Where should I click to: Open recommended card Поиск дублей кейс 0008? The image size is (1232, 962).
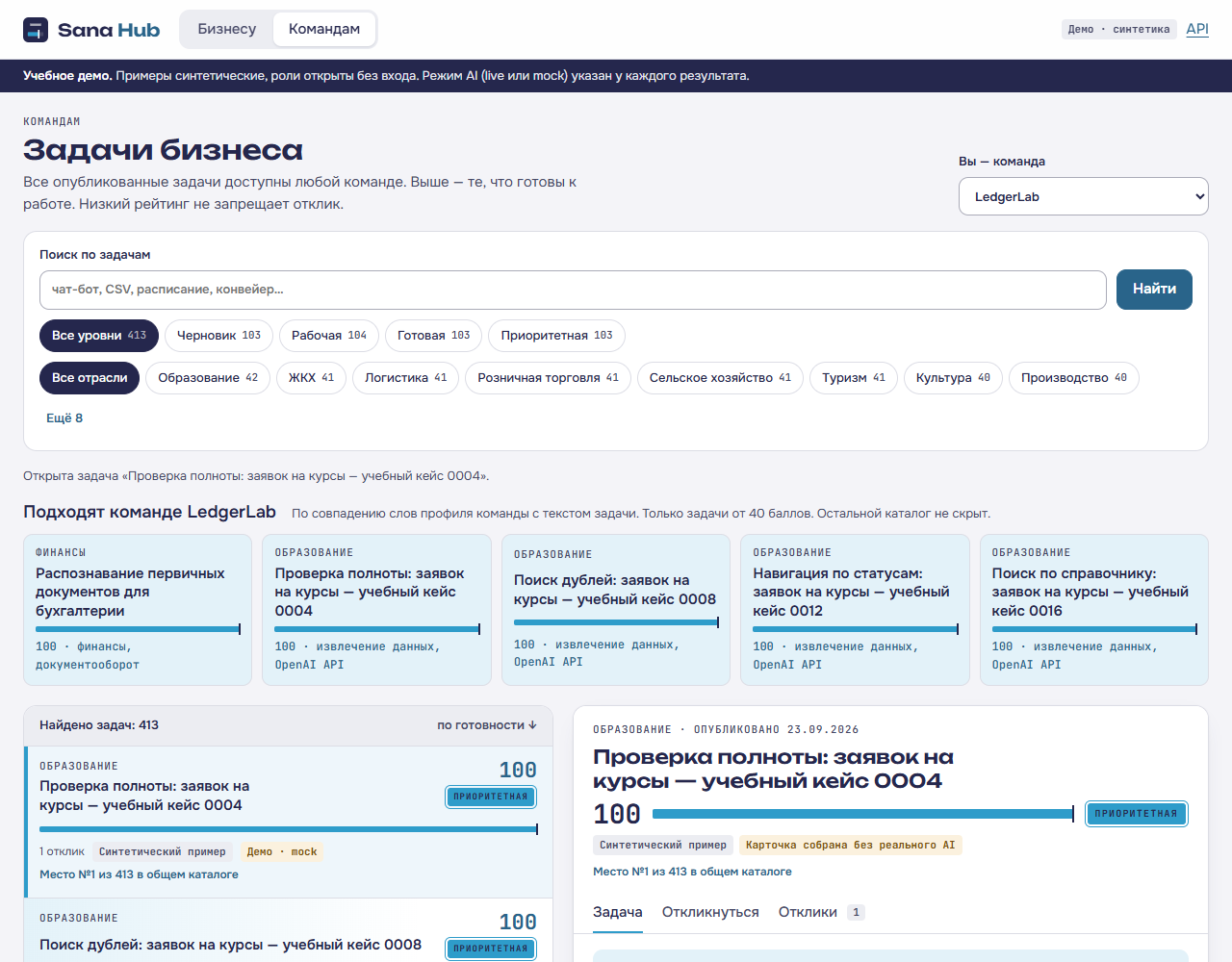pos(616,610)
